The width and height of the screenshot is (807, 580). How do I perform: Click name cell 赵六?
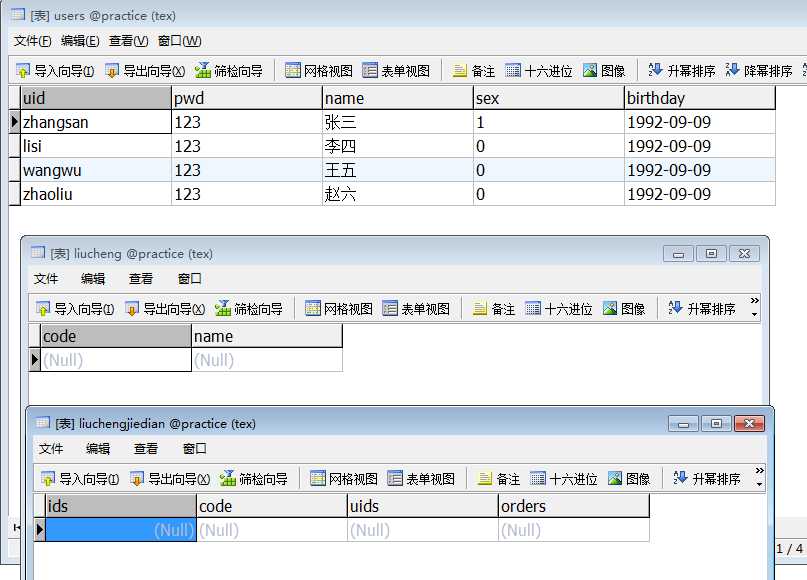click(x=397, y=194)
